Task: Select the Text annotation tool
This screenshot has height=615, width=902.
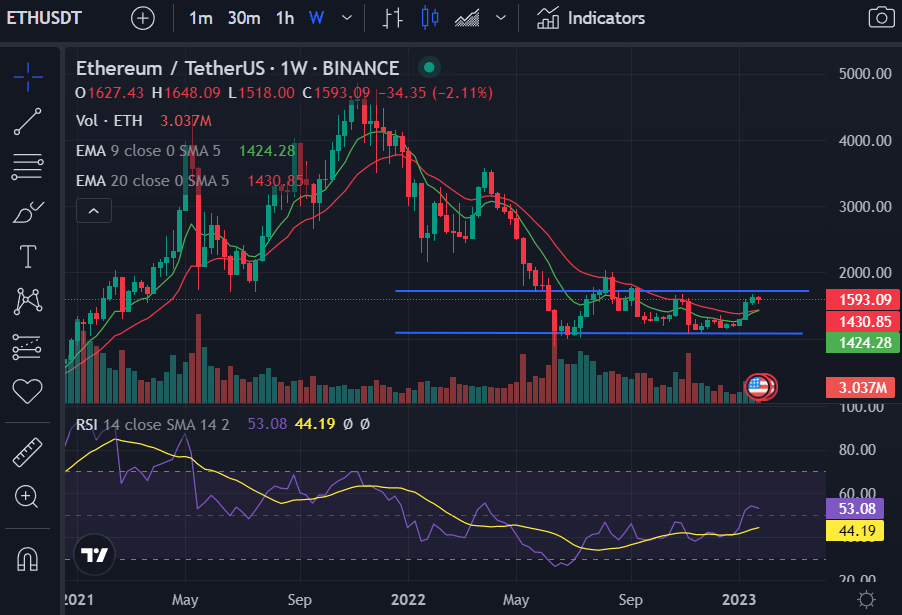Action: point(28,257)
